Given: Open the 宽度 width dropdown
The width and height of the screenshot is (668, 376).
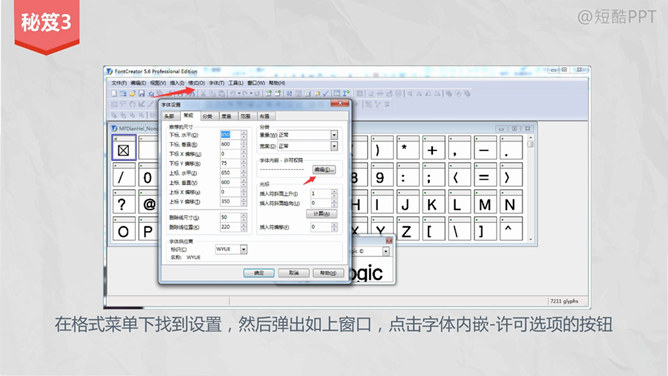Looking at the screenshot, I should (334, 146).
